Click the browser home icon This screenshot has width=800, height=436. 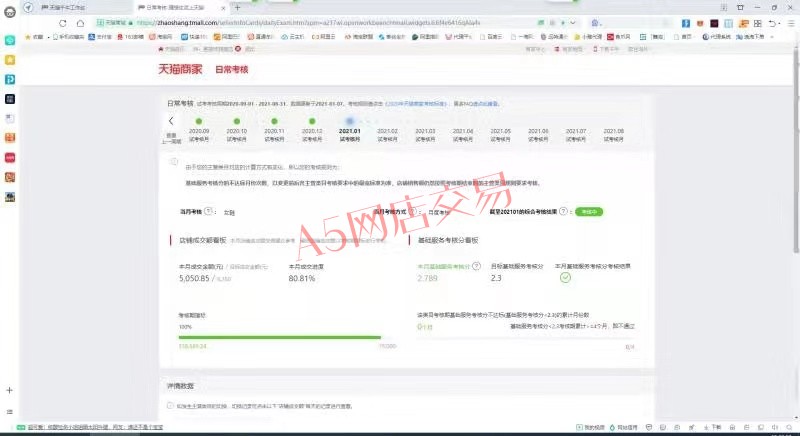(81, 23)
